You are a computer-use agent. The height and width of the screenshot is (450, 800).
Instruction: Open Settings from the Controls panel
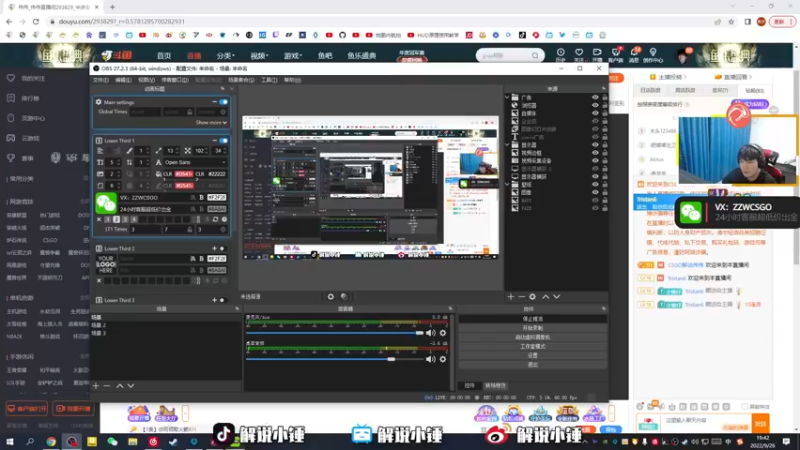point(533,356)
